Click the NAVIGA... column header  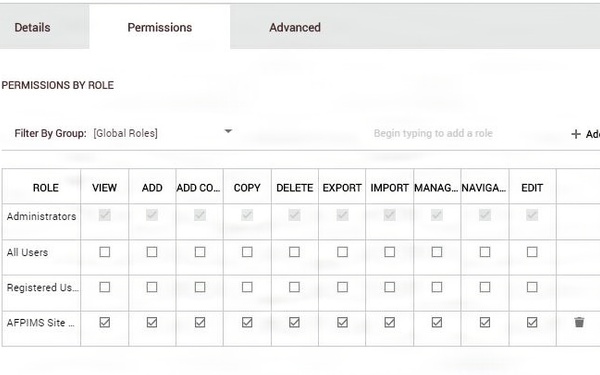[484, 188]
